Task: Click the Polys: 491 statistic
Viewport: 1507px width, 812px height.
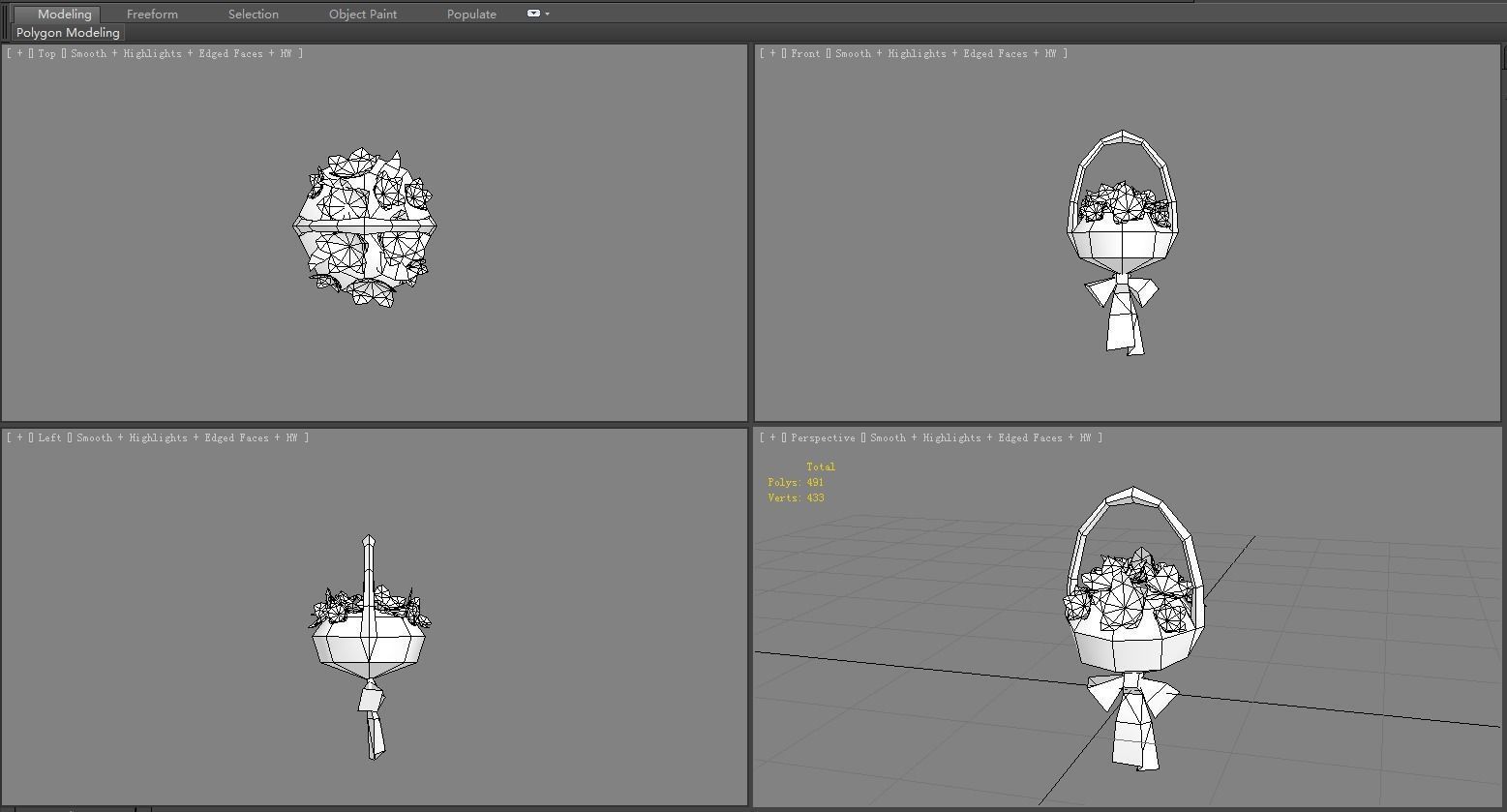Action: tap(796, 482)
